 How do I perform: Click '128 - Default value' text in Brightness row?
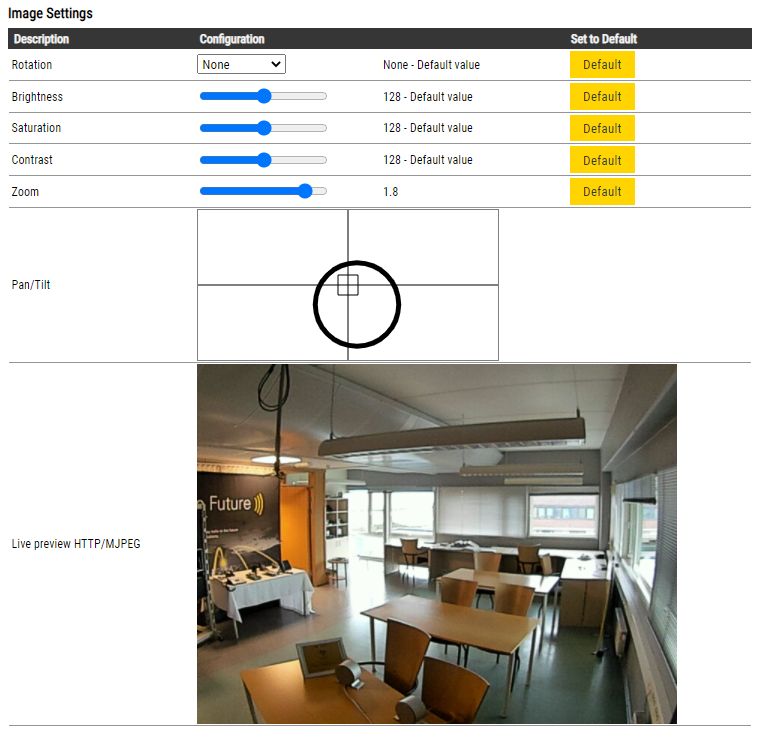(x=428, y=97)
